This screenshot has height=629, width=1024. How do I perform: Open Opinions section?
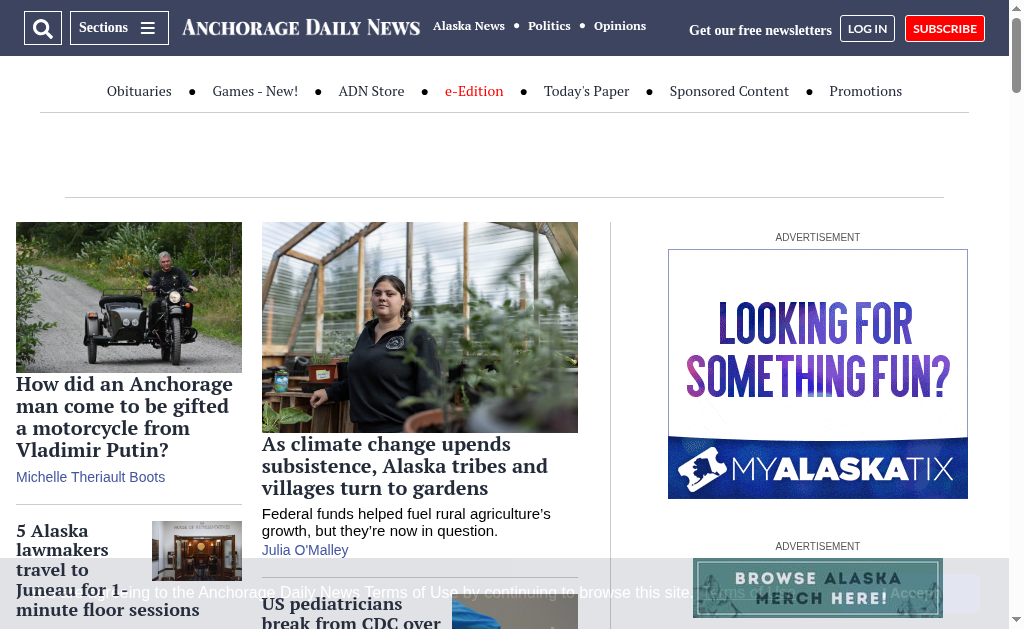pyautogui.click(x=620, y=26)
